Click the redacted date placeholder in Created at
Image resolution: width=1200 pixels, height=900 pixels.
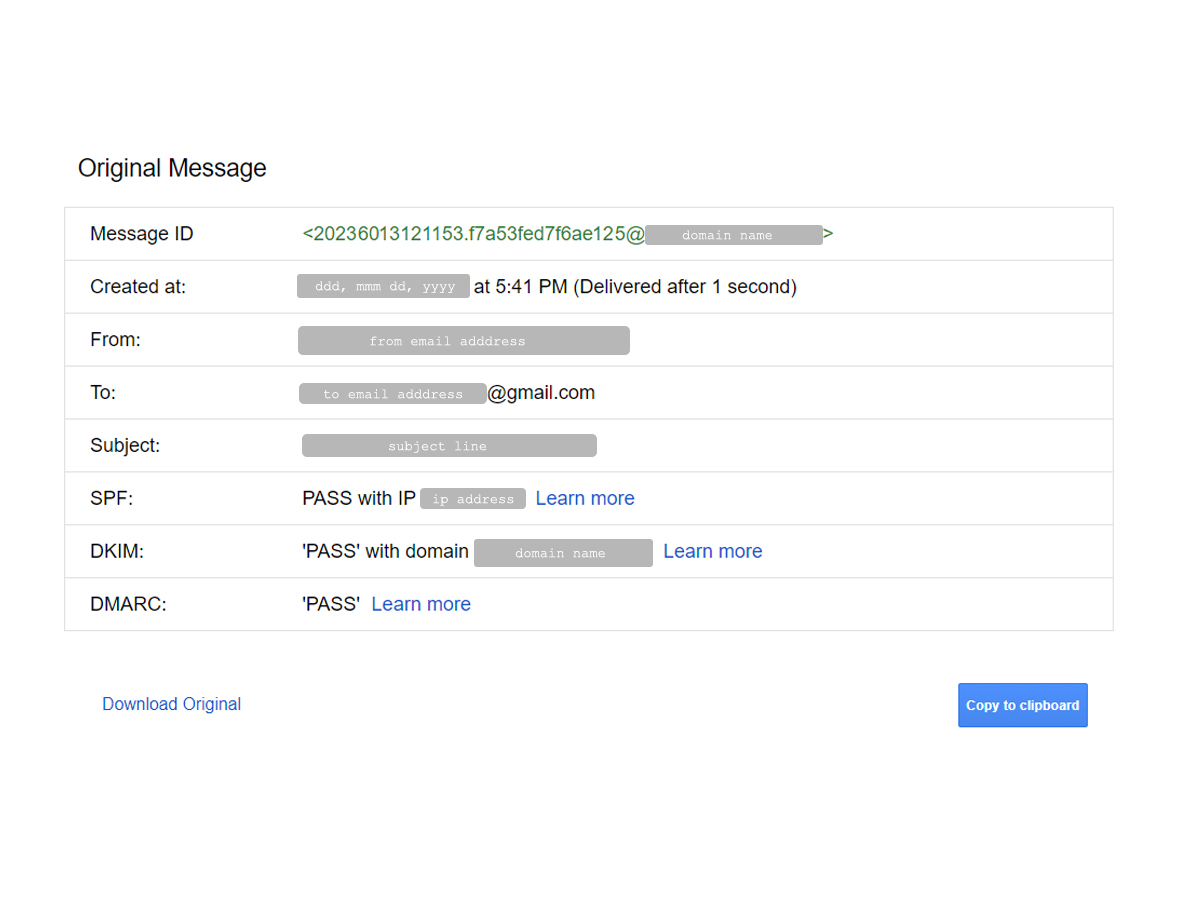[383, 286]
